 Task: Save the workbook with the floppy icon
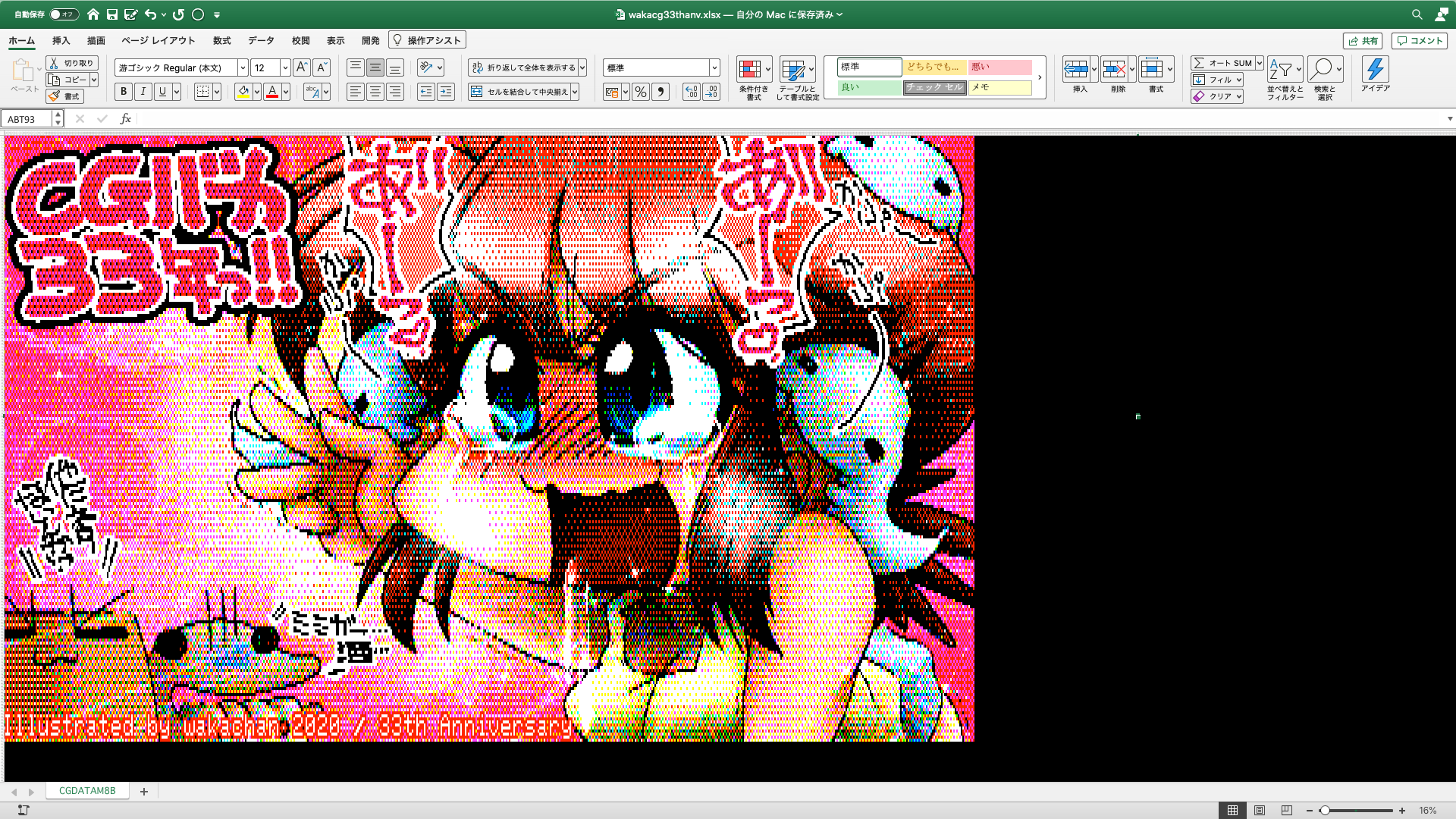click(x=112, y=14)
